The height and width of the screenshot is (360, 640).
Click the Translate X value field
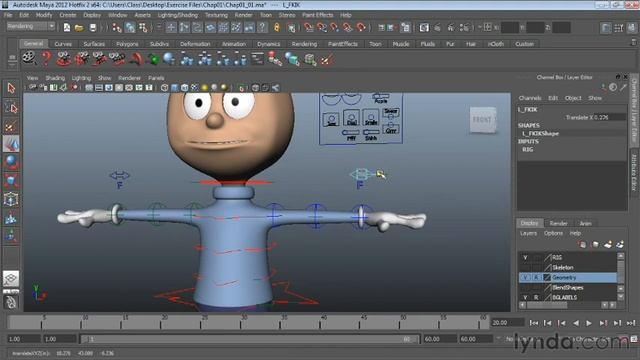tap(610, 118)
